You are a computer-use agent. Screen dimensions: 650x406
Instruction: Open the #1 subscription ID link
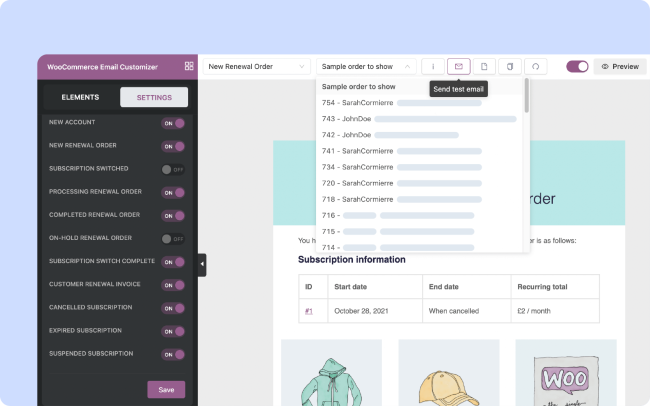click(308, 311)
